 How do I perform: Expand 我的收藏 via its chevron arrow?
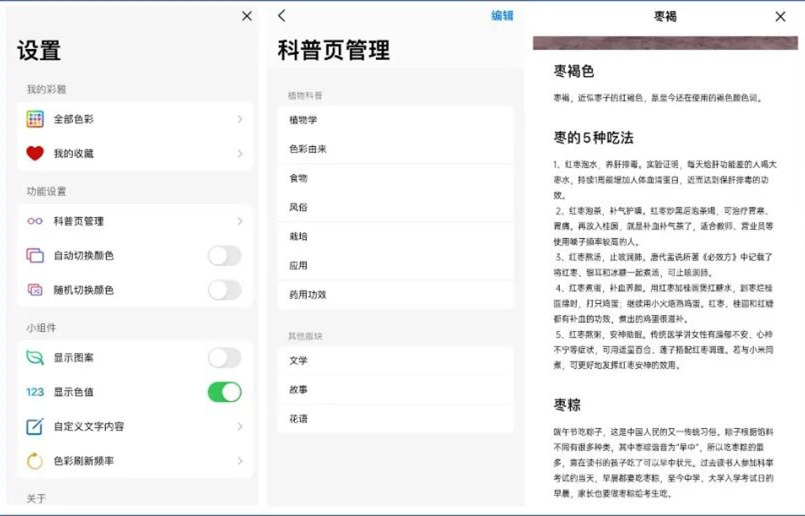[x=240, y=153]
